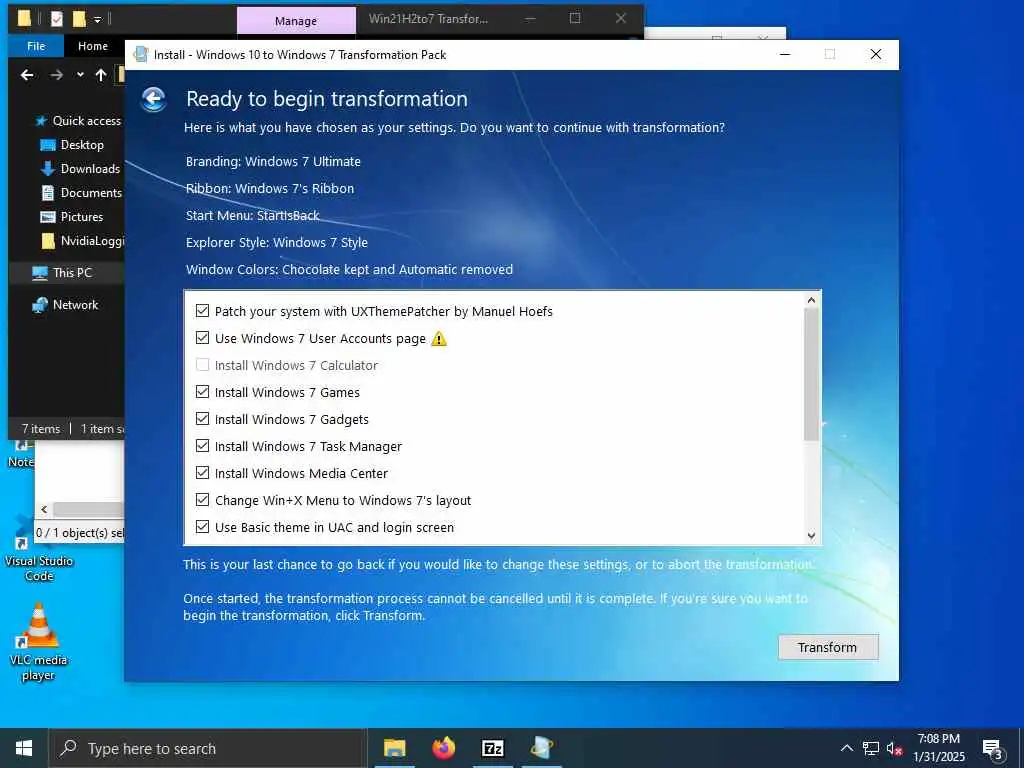Click the 'Ribbon: Windows 7's Ribbon' text
The height and width of the screenshot is (768, 1024).
[270, 189]
